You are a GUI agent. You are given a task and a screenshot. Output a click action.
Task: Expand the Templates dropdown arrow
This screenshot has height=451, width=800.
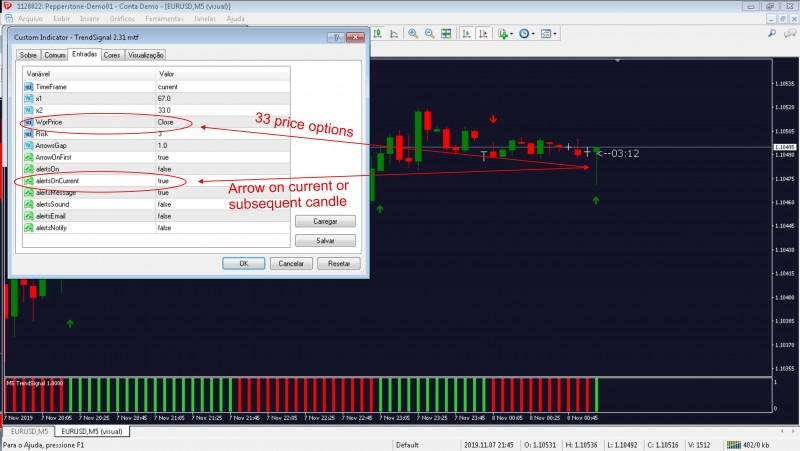[555, 34]
